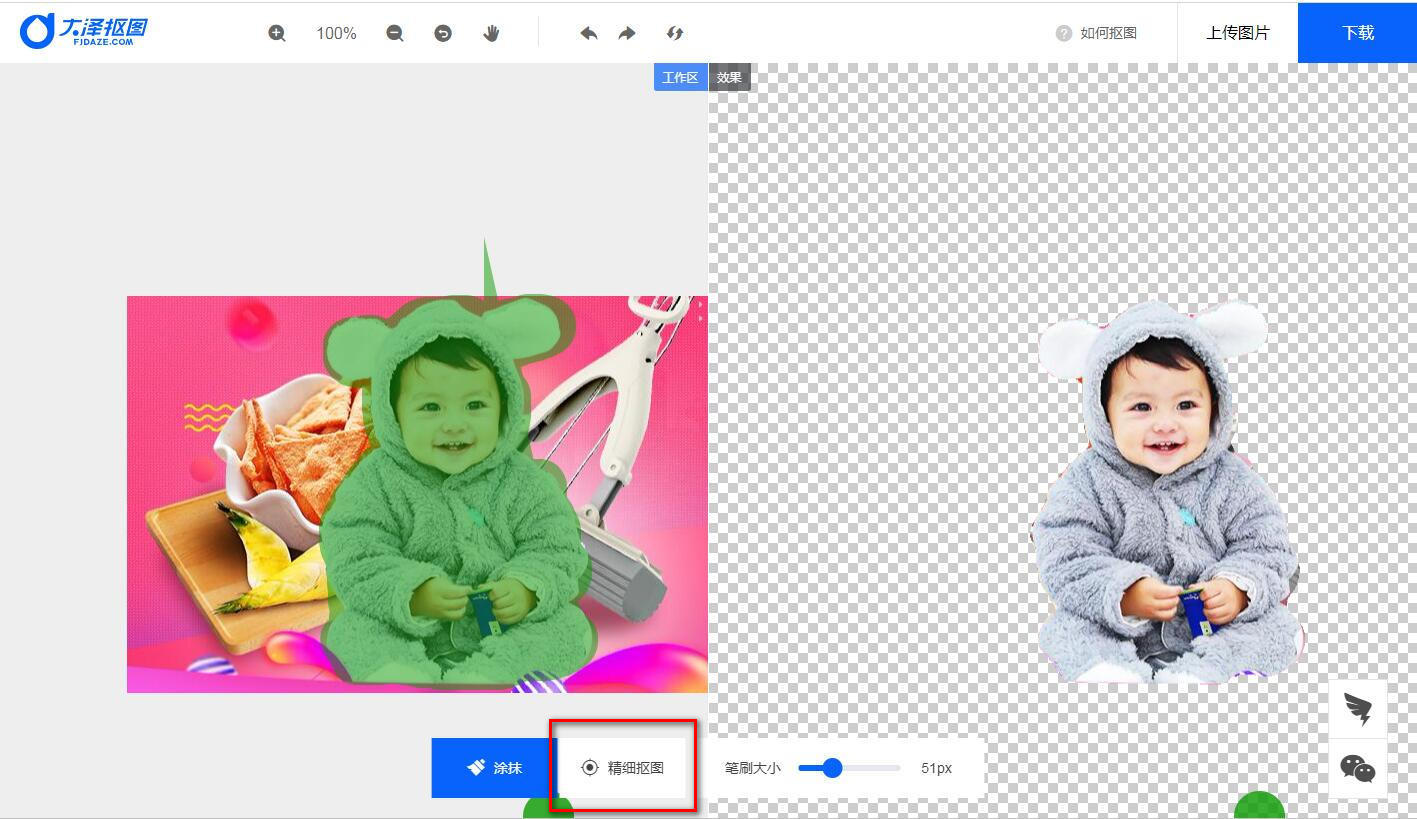Click the refresh/reset arrows icon
Viewport: 1417px width, 819px height.
pos(675,33)
